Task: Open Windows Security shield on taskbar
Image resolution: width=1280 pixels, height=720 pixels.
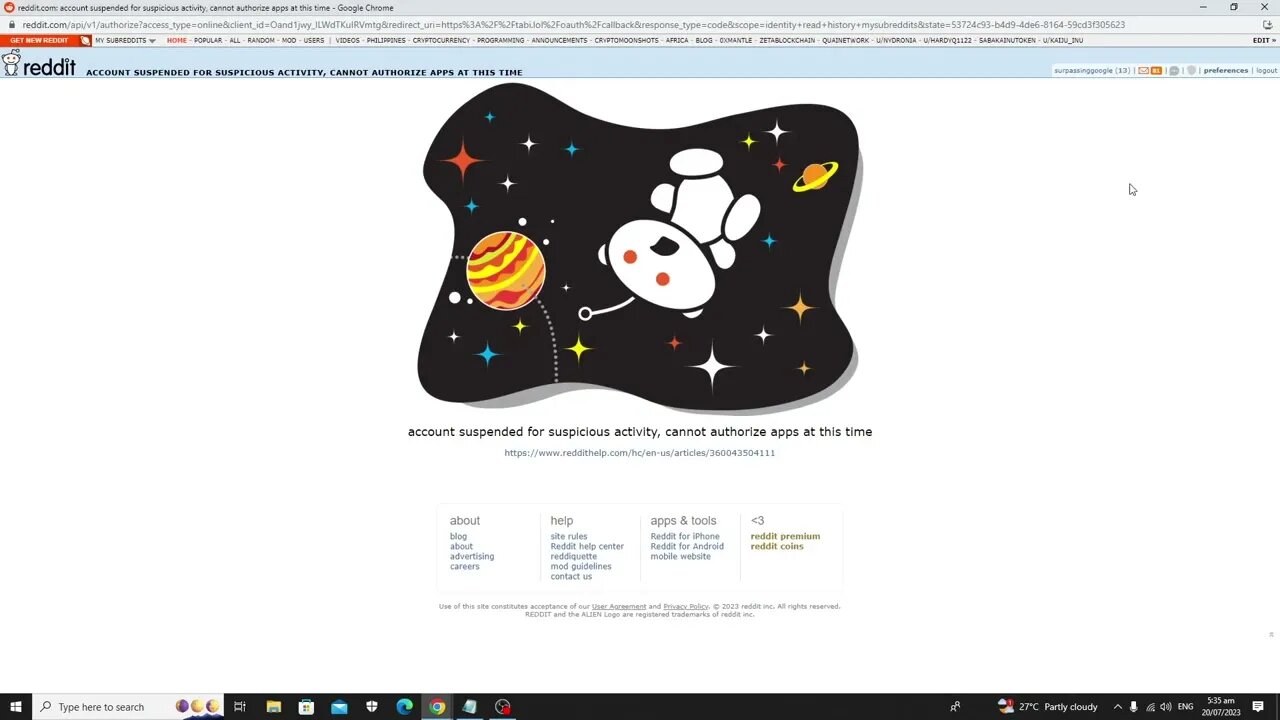Action: 372,707
